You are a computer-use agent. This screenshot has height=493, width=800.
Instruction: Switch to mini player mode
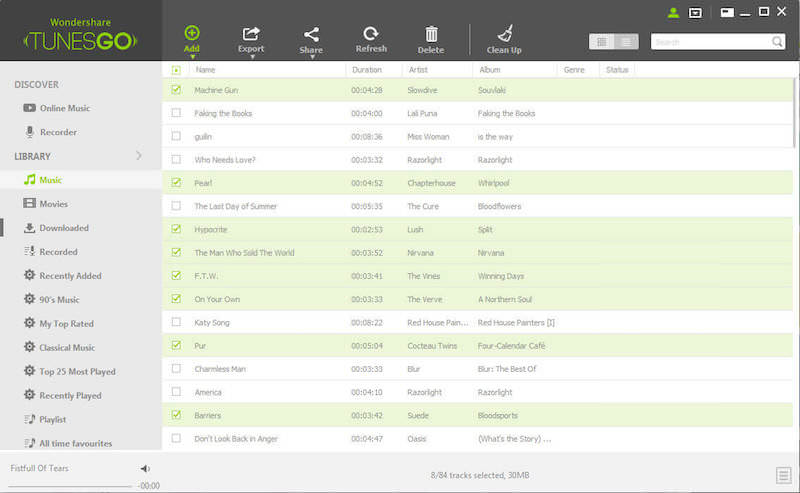coord(727,12)
